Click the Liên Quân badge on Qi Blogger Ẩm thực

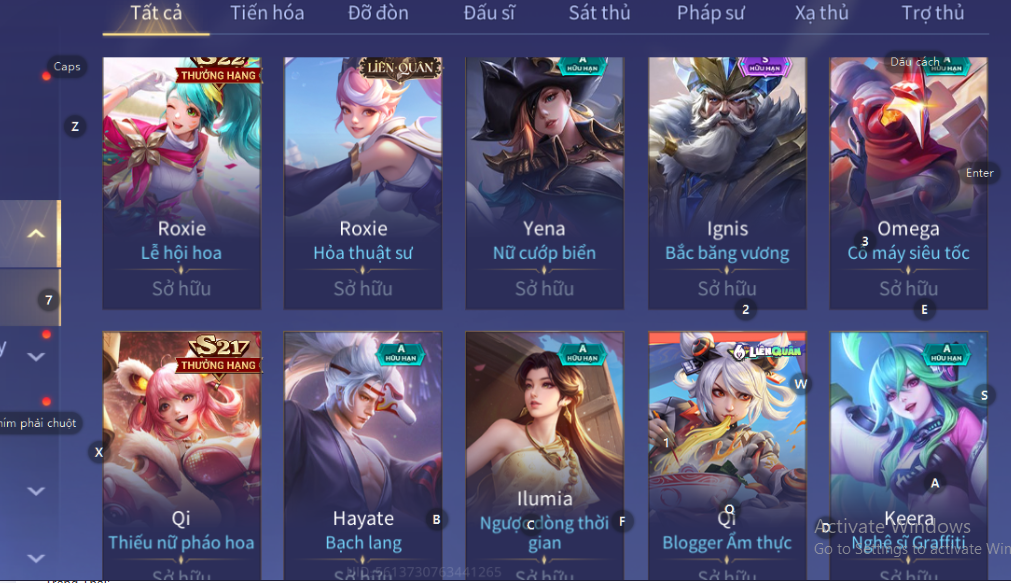(x=767, y=351)
